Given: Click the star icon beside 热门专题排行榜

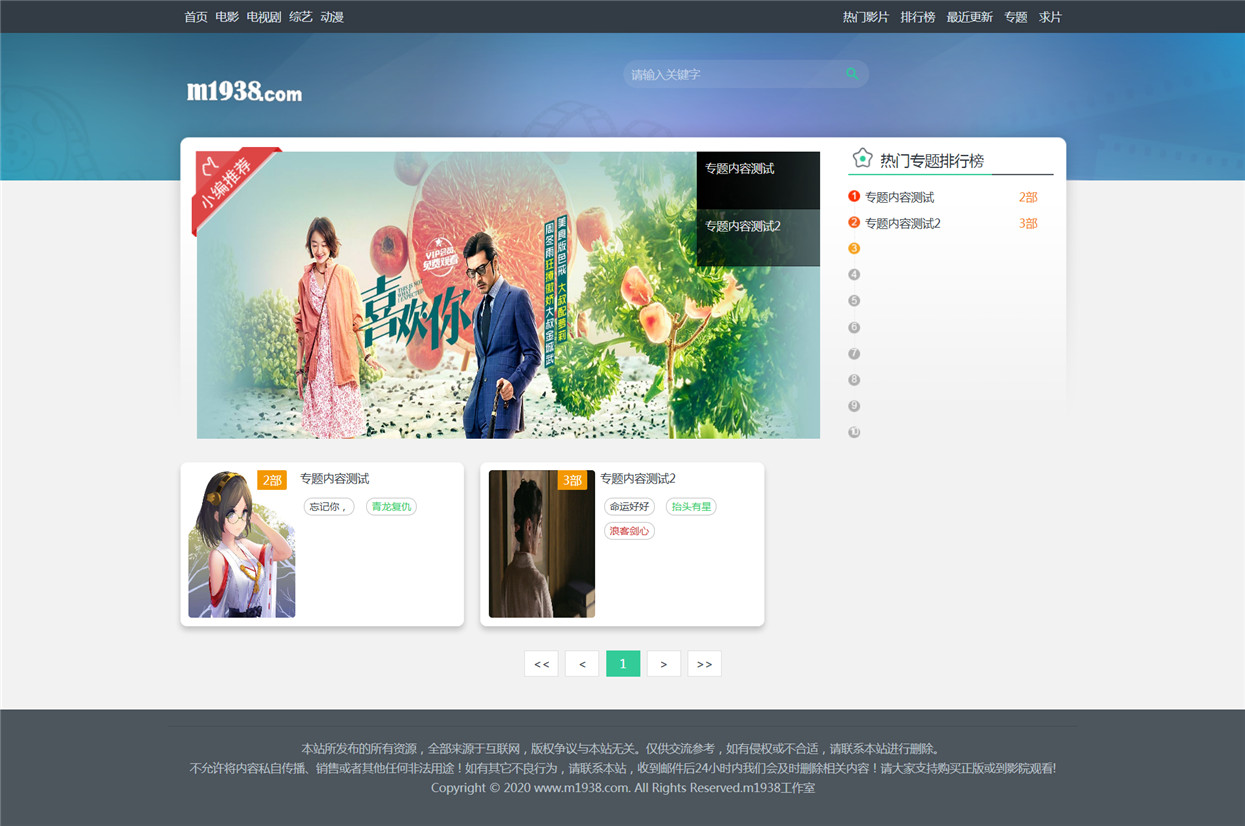Looking at the screenshot, I should tap(862, 158).
